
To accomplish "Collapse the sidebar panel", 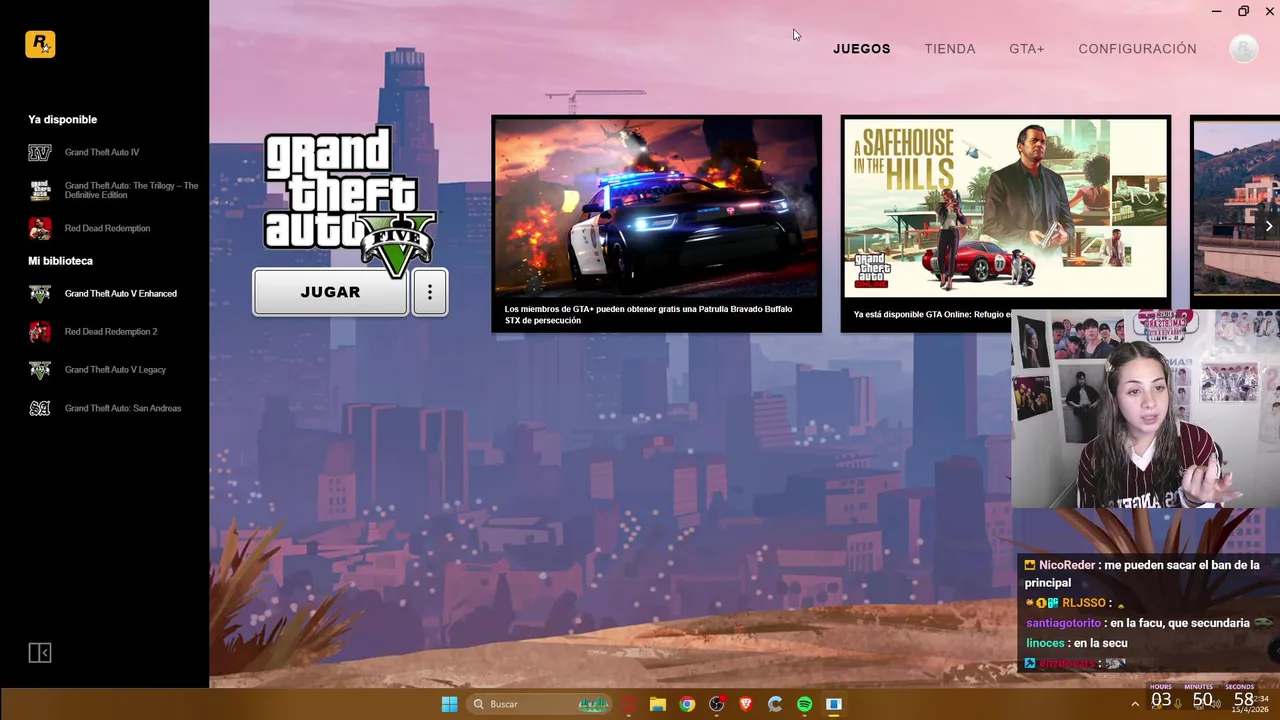I will (40, 653).
